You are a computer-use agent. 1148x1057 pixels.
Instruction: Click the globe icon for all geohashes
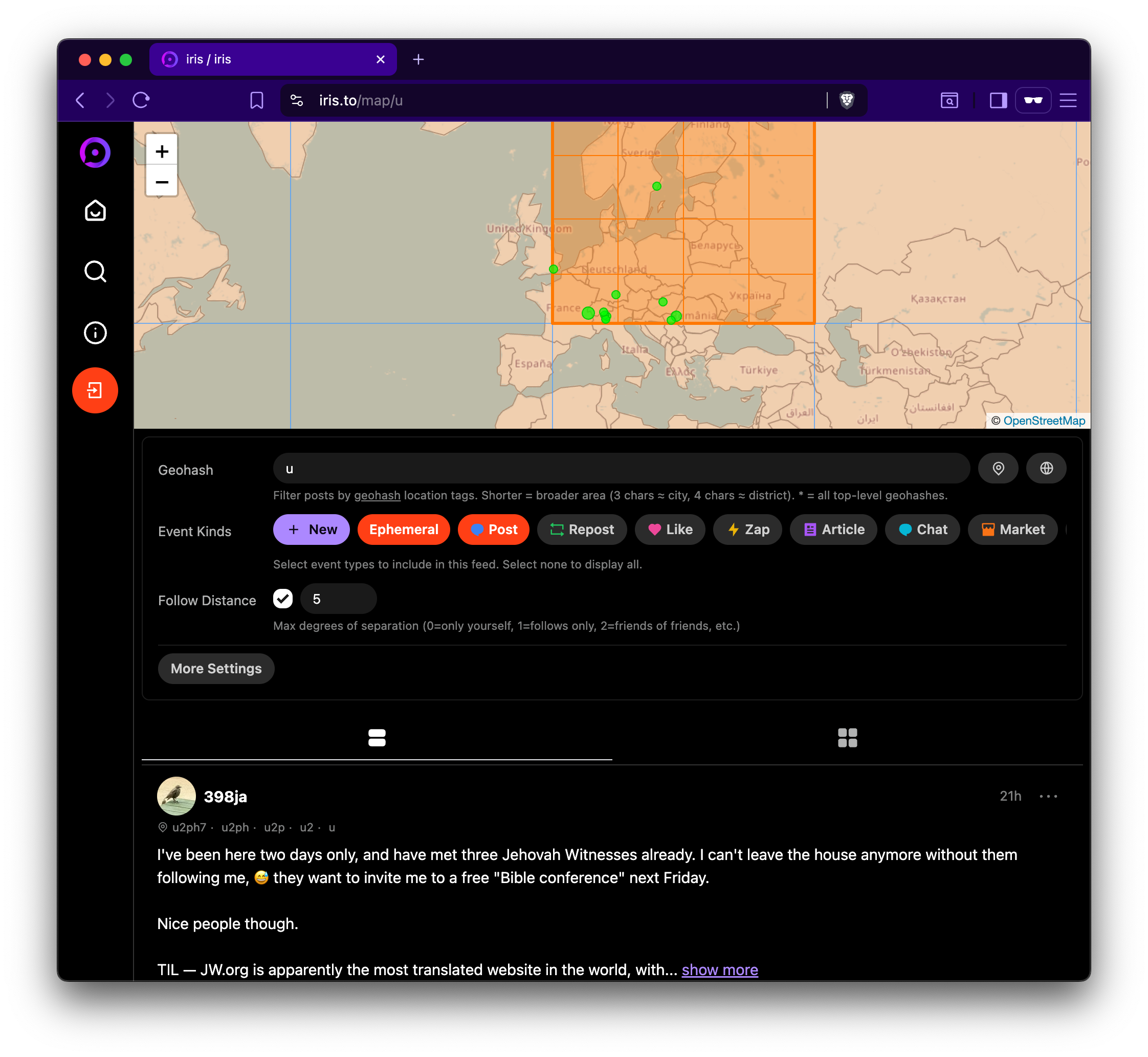tap(1046, 469)
